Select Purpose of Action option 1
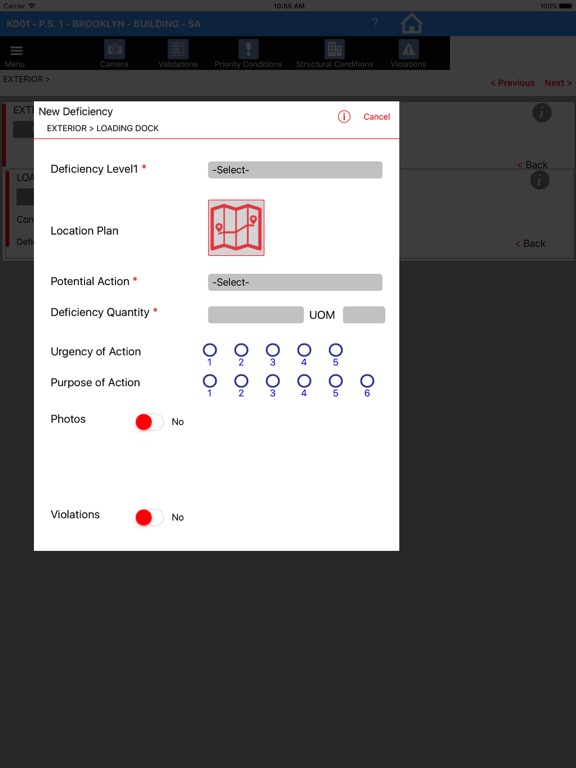This screenshot has width=576, height=768. pyautogui.click(x=210, y=381)
